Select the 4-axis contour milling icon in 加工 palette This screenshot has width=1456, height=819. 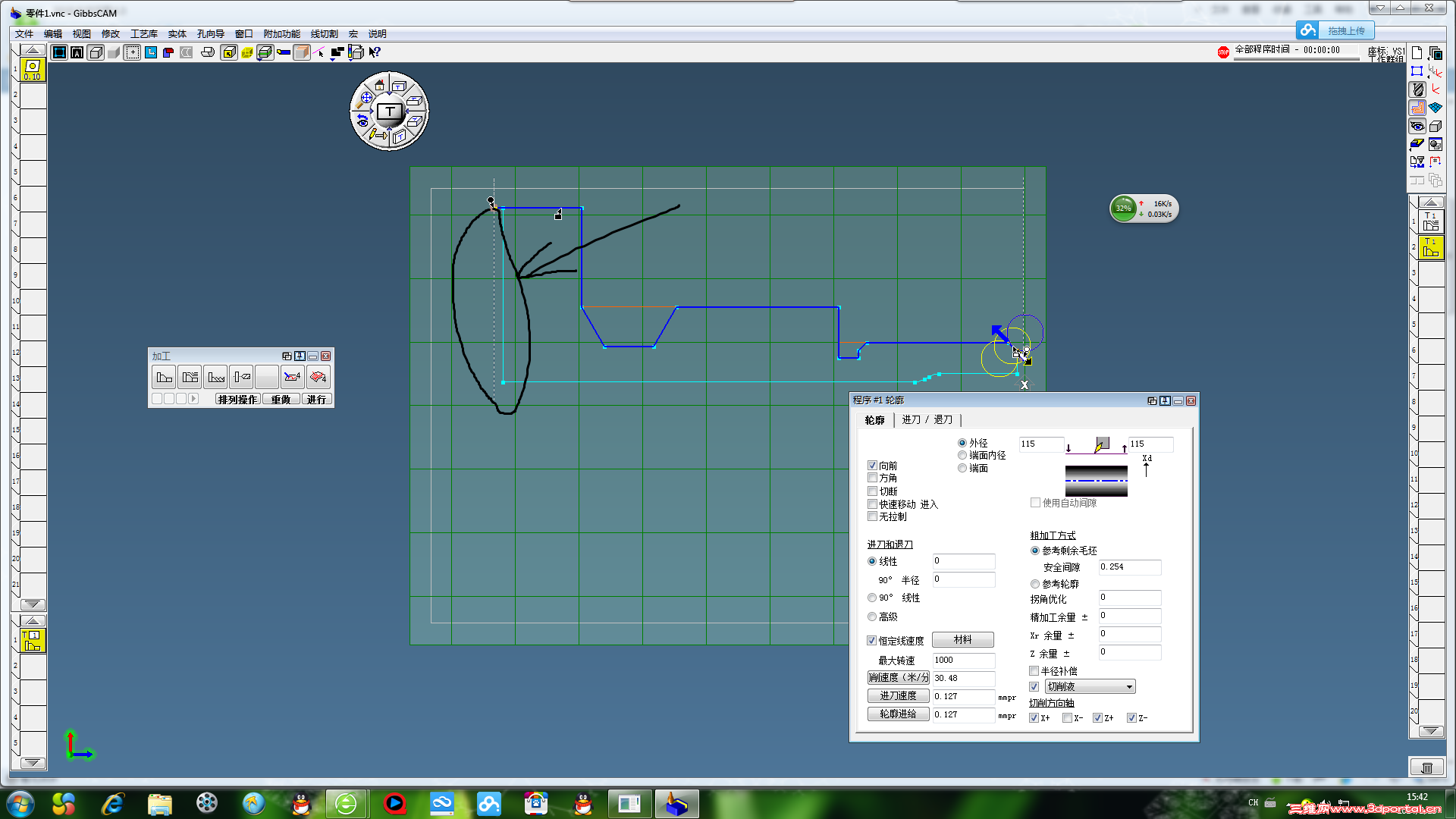tap(293, 377)
